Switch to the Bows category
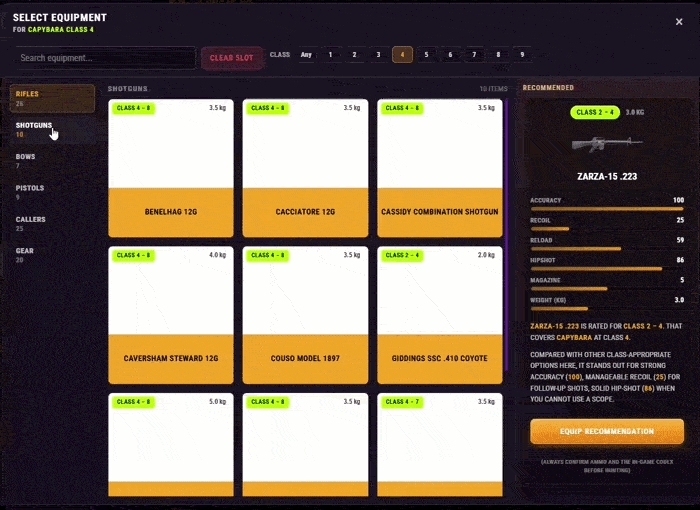 pos(52,161)
